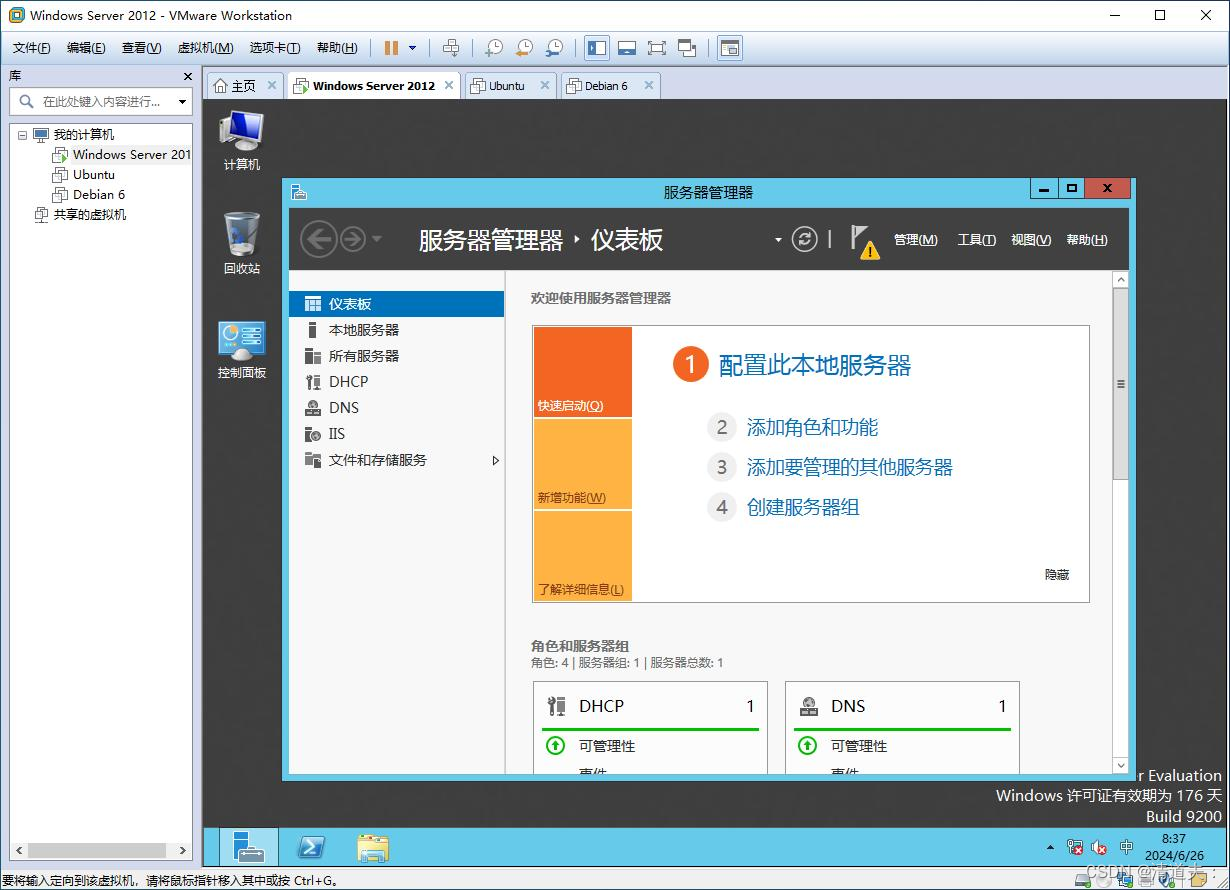
Task: Open the 虚拟机(M) menu
Action: point(205,48)
